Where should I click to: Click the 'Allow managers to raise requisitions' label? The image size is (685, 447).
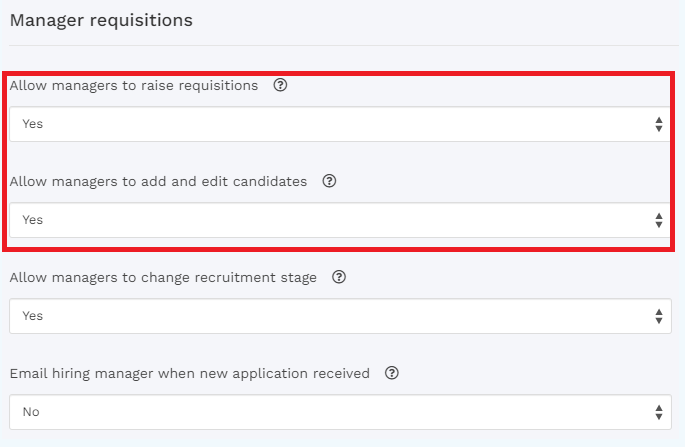tap(134, 86)
